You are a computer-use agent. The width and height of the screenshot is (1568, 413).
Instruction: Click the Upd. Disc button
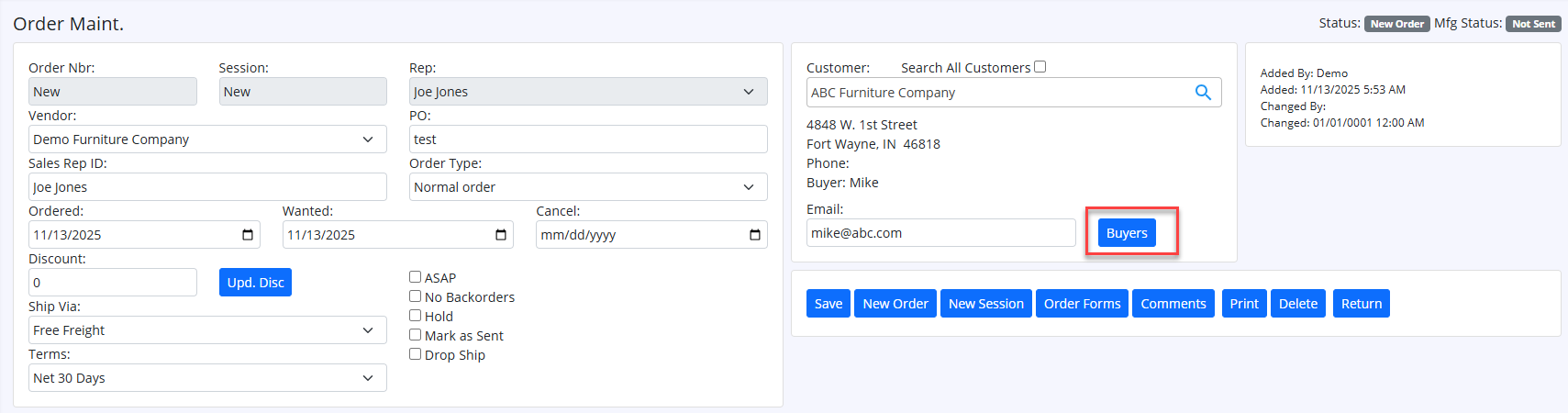pos(255,283)
